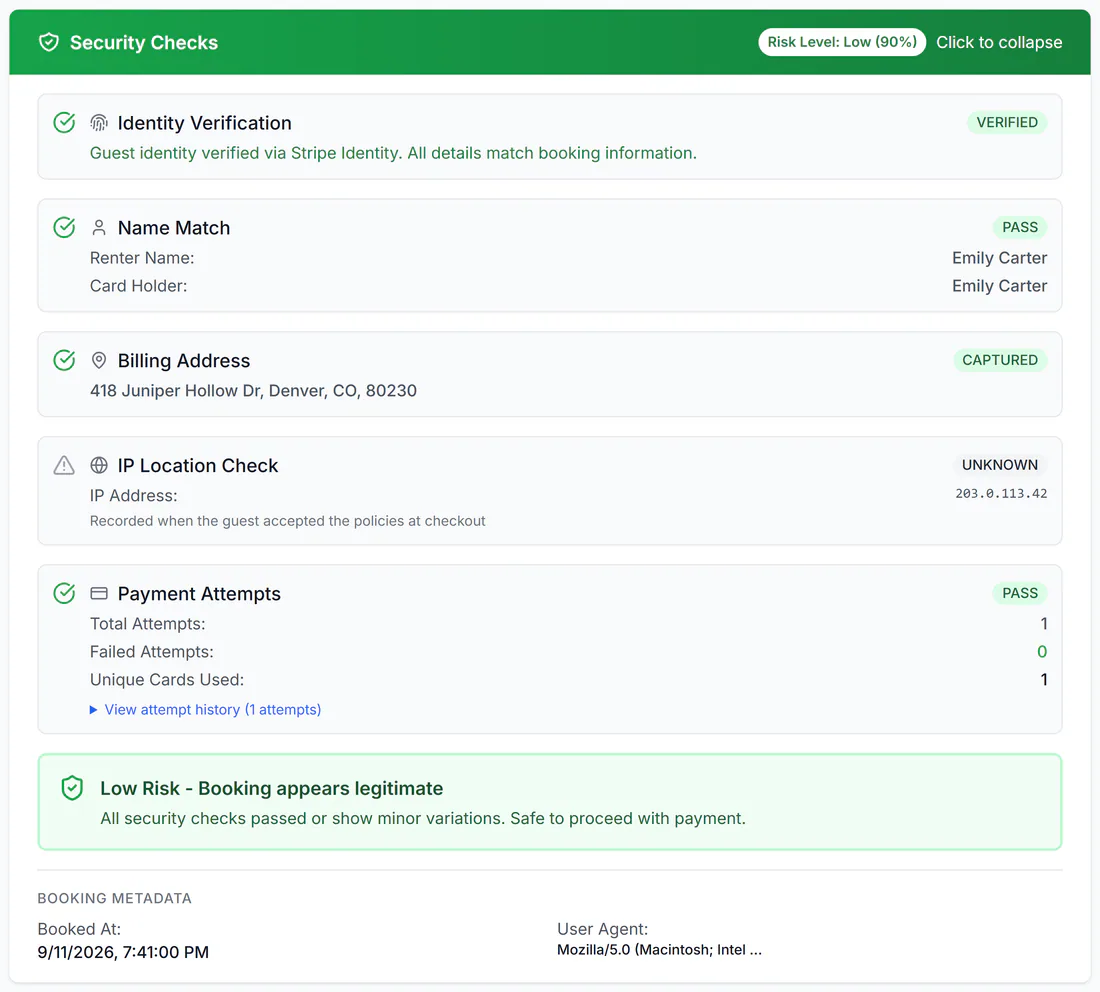This screenshot has width=1100, height=992.
Task: Click the Renter Name value Emily Carter
Action: [x=999, y=258]
